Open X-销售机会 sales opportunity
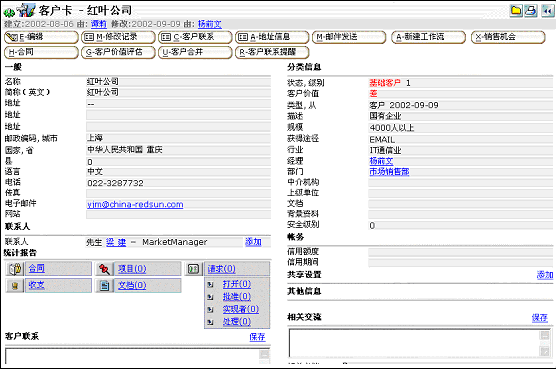 point(508,37)
